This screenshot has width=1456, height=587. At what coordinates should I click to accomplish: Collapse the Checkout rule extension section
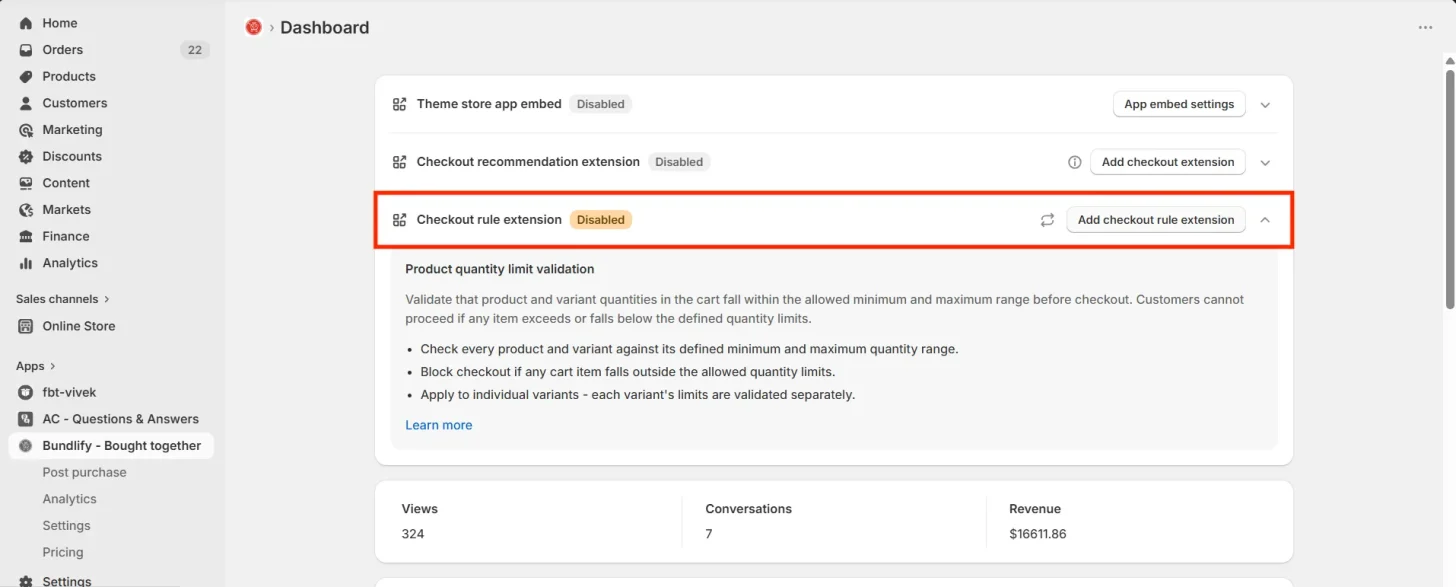click(1265, 220)
